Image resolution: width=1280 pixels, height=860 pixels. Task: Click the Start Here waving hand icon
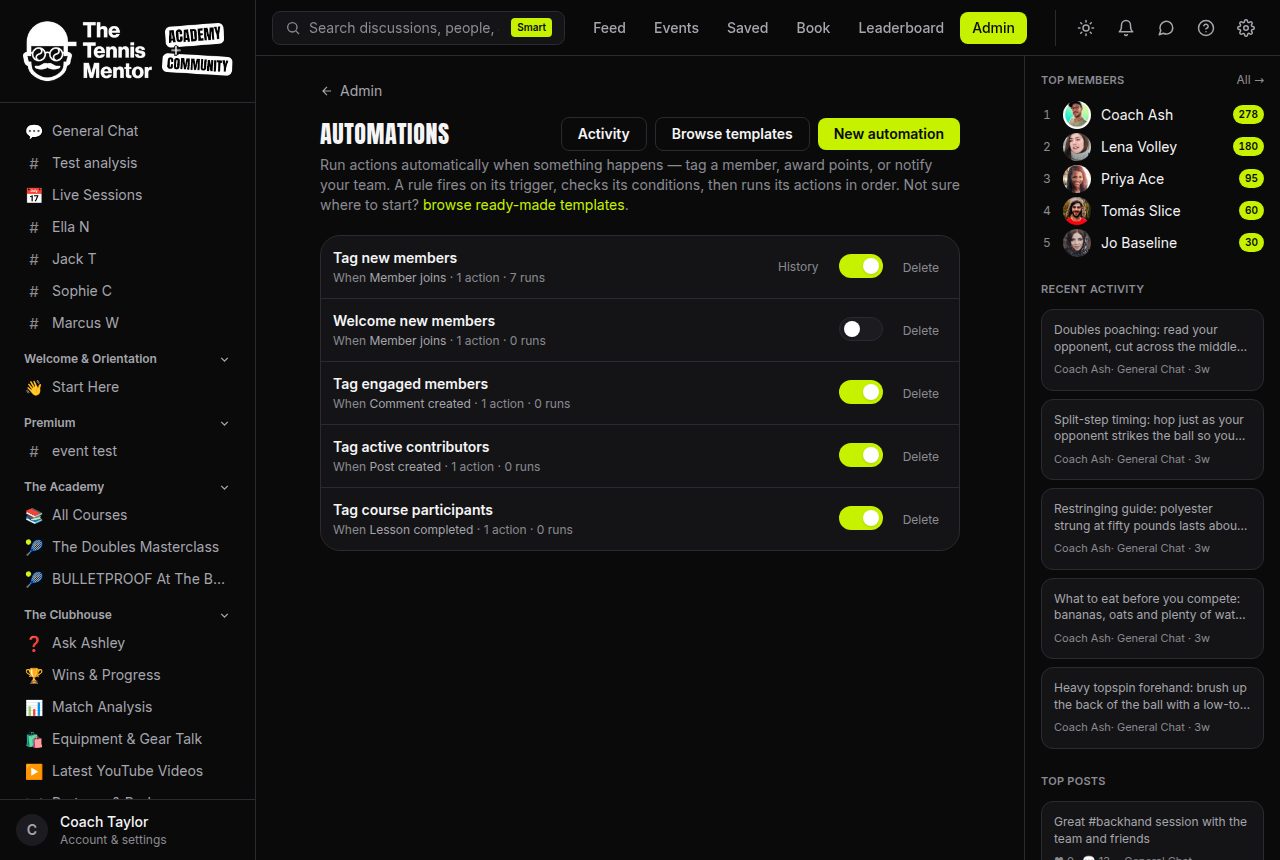(34, 387)
